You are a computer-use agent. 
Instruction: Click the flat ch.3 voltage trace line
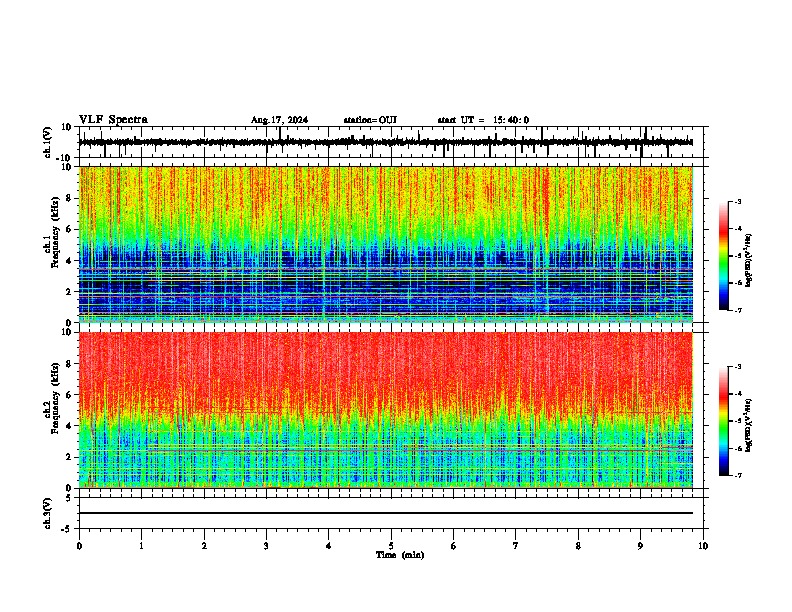coord(386,513)
